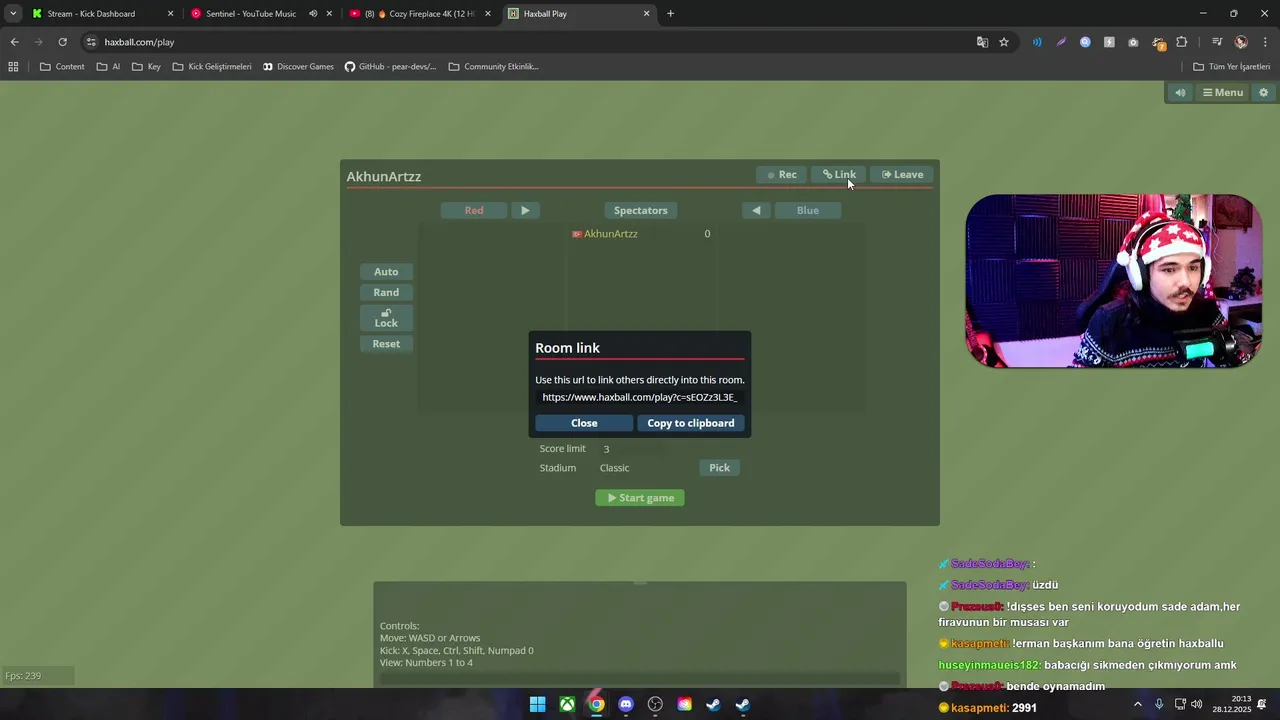Screen dimensions: 1280x720
Task: Click the translate page icon
Action: (x=982, y=42)
